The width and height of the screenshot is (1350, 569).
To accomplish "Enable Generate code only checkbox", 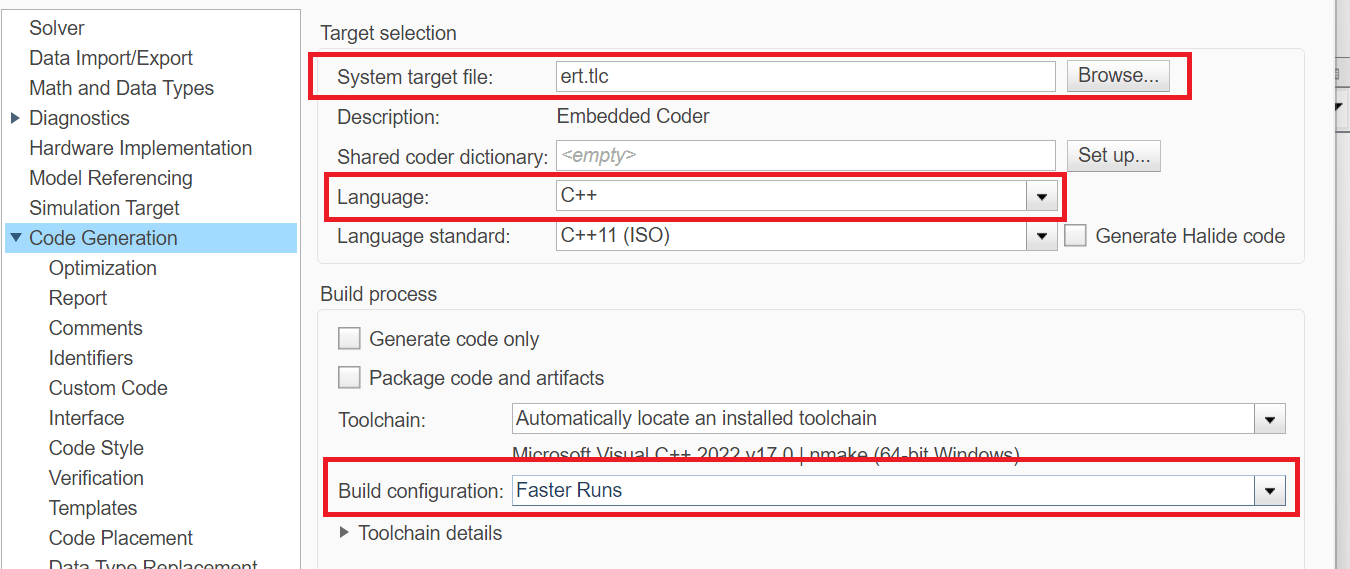I will coord(349,339).
